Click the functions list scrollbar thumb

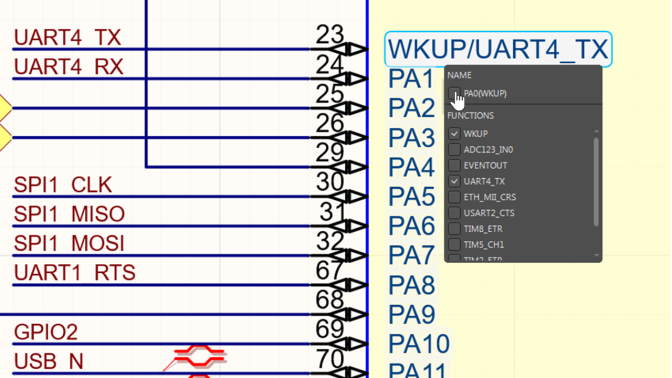596,182
